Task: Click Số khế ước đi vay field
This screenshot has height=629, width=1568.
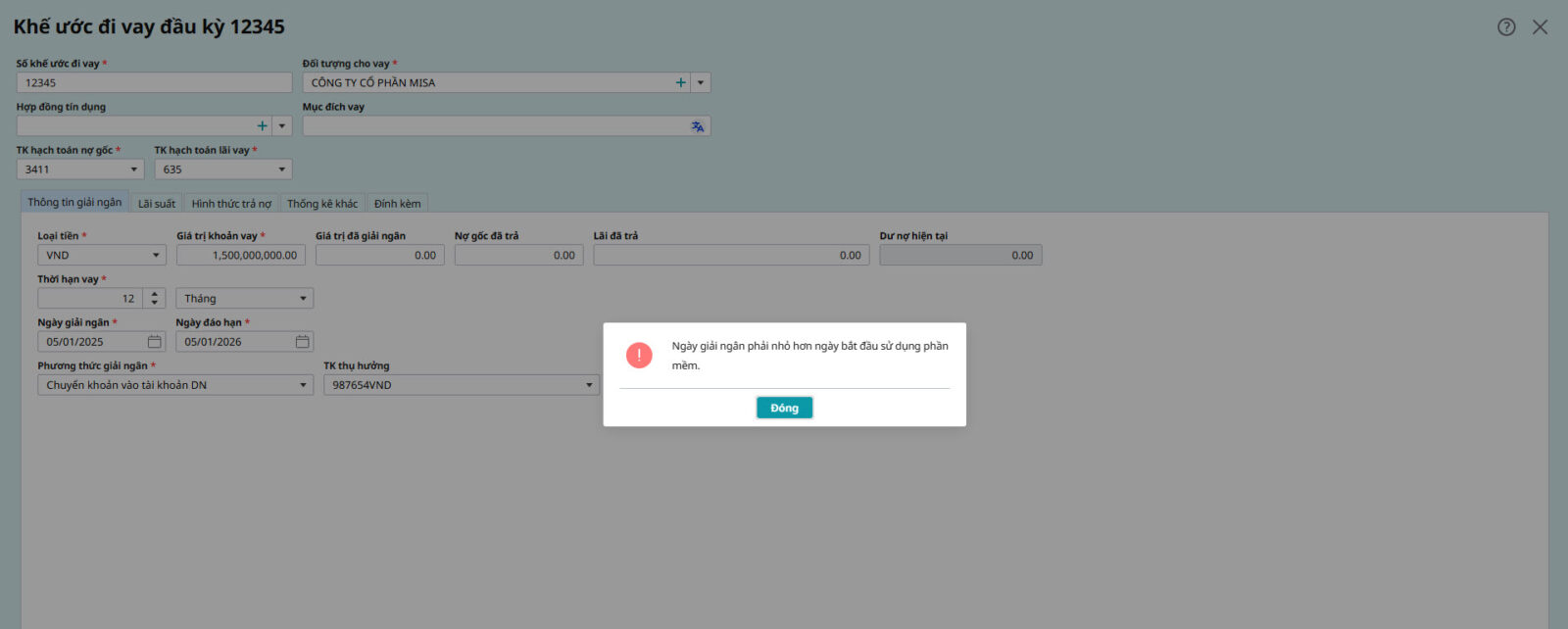Action: pyautogui.click(x=154, y=83)
